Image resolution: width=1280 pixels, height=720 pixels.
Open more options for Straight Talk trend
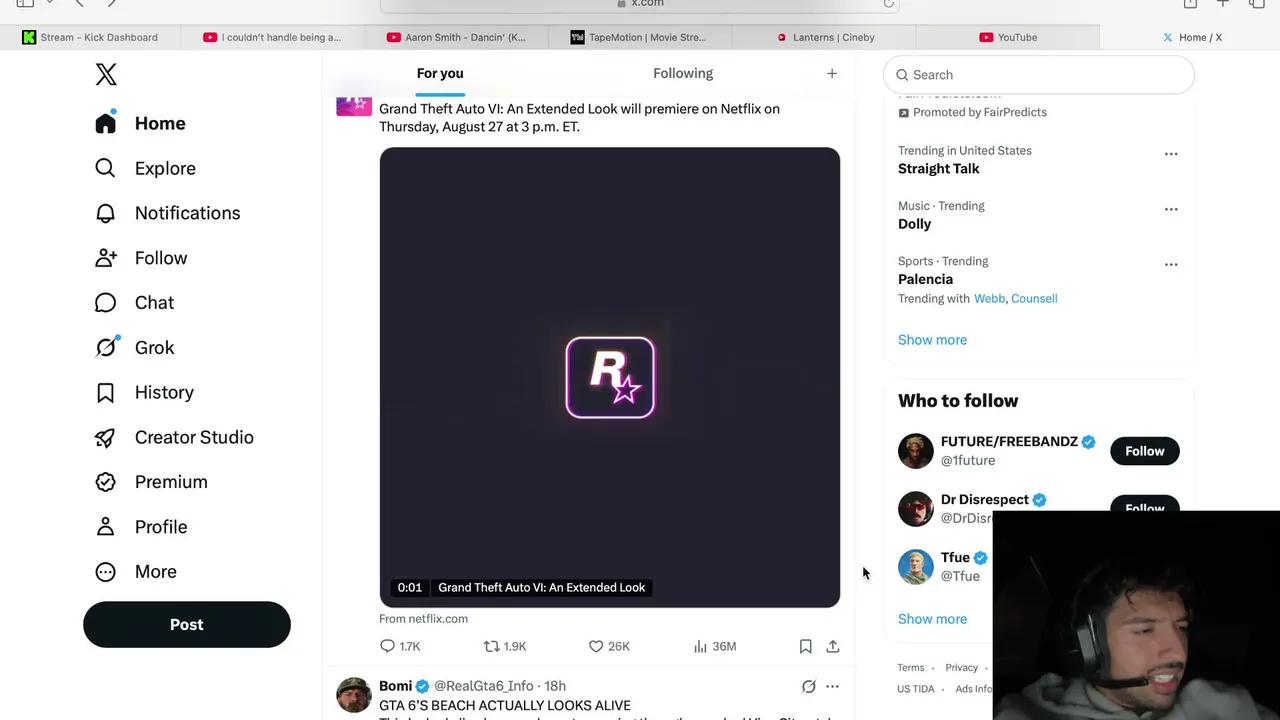tap(1171, 154)
